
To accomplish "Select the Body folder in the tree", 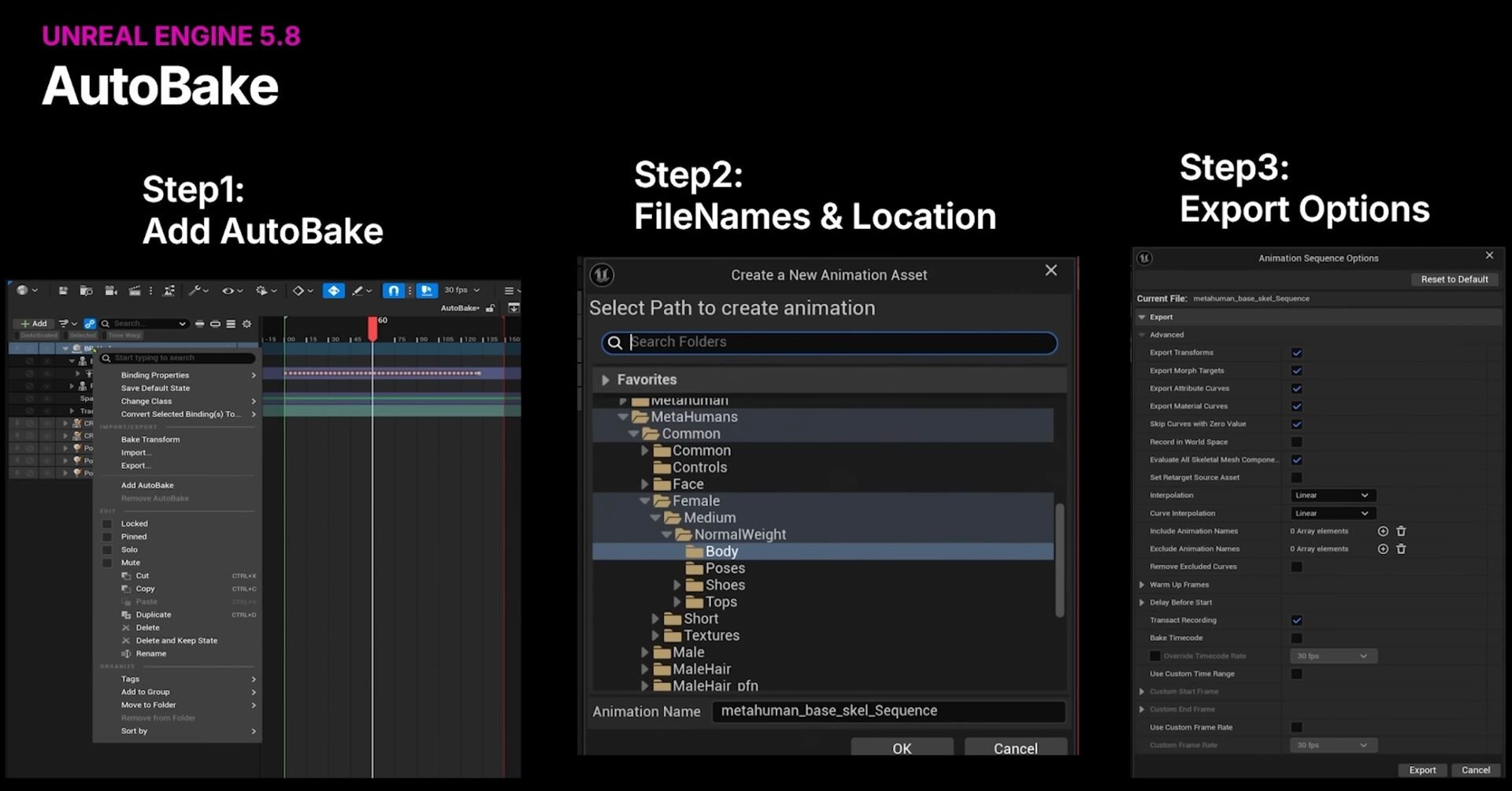I will pos(823,551).
